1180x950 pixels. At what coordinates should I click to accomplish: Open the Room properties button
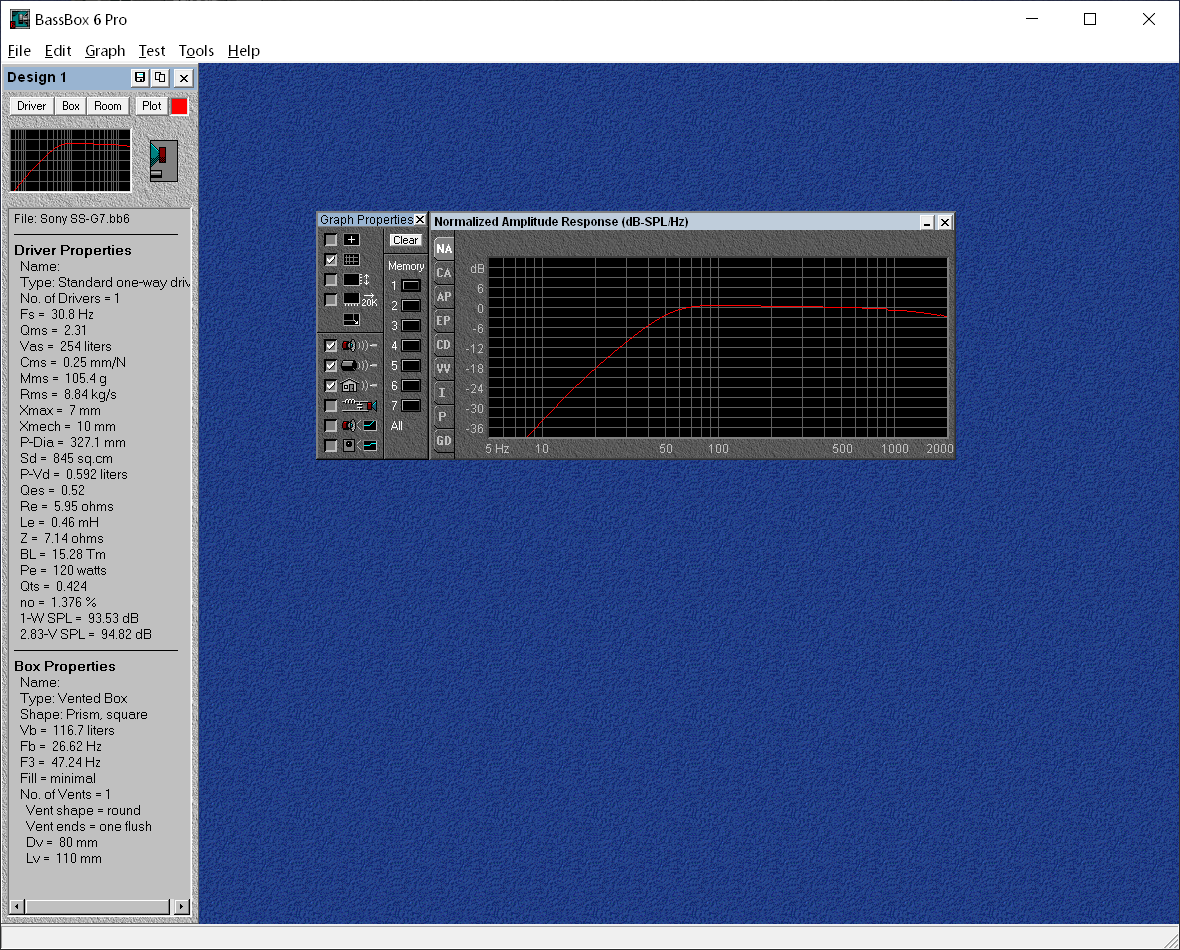pyautogui.click(x=108, y=106)
